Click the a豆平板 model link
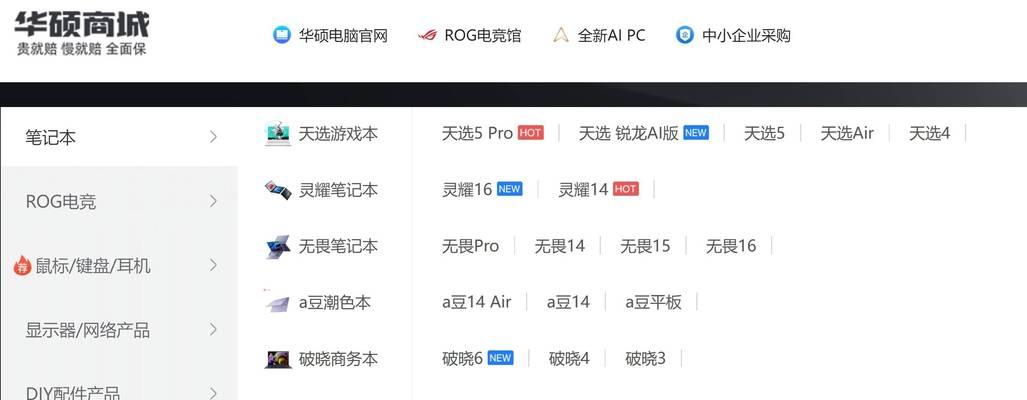 [x=653, y=302]
